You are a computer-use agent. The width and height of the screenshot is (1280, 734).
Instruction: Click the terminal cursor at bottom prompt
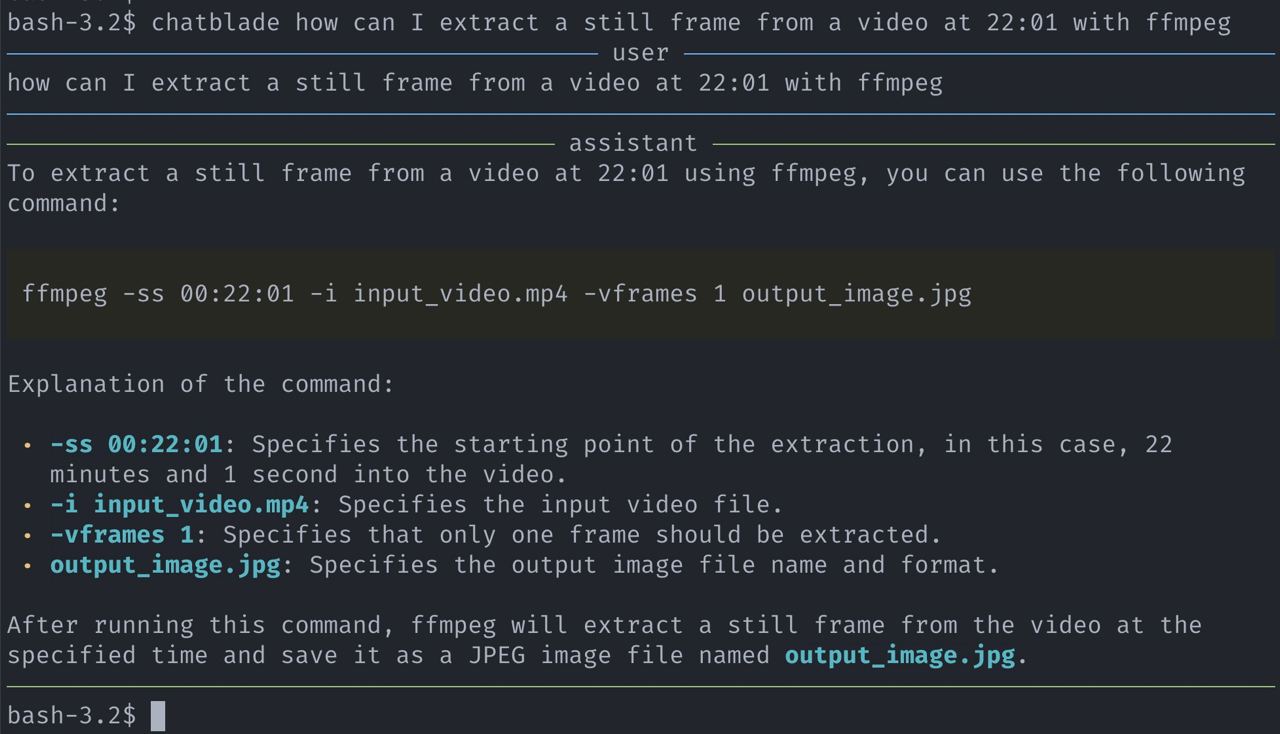pyautogui.click(x=158, y=716)
